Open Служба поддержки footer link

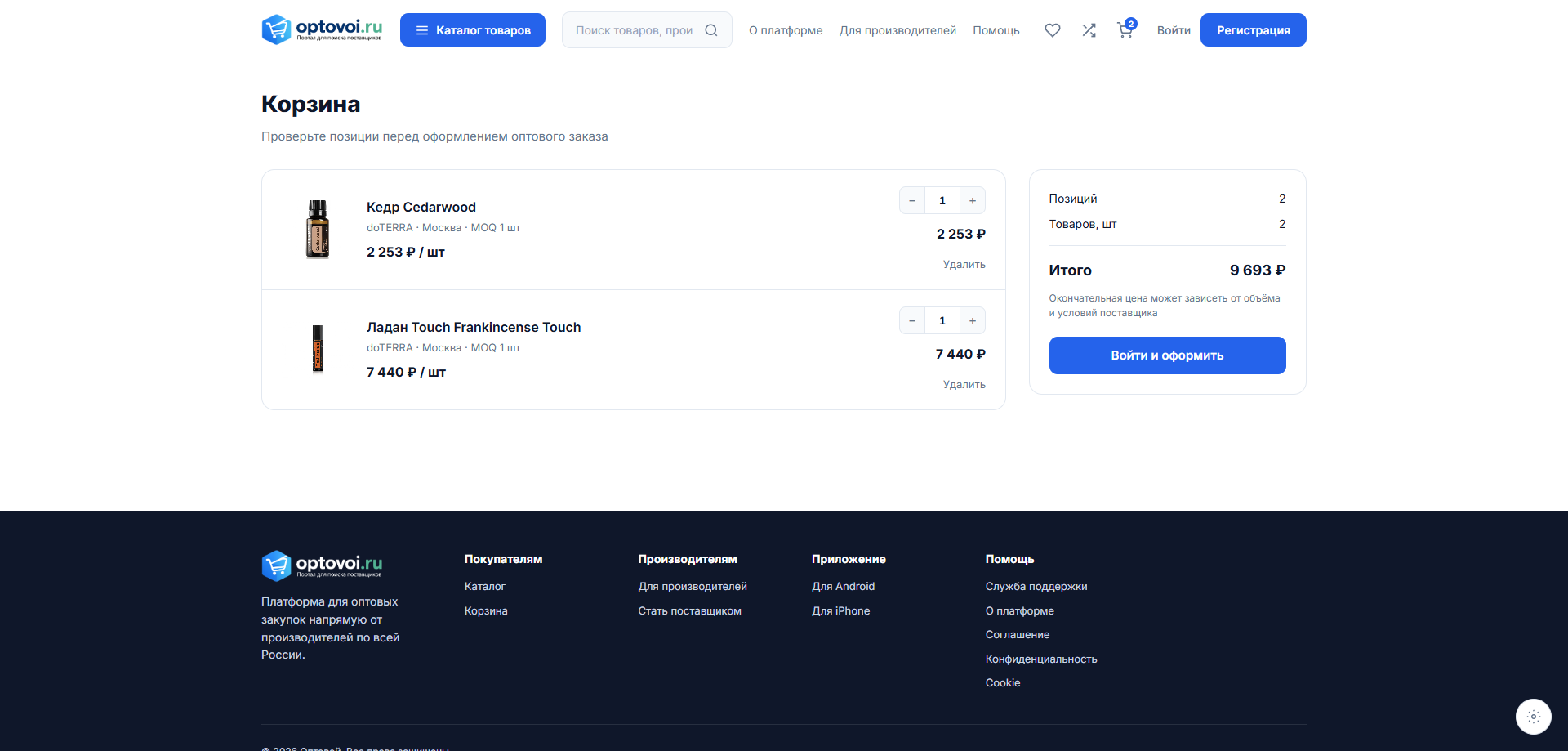point(1036,586)
